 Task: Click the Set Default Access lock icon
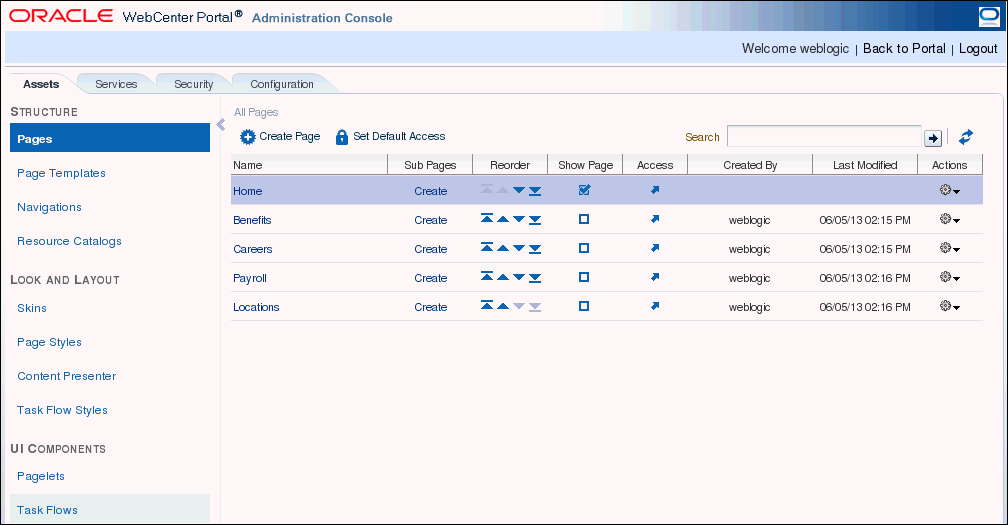[342, 137]
